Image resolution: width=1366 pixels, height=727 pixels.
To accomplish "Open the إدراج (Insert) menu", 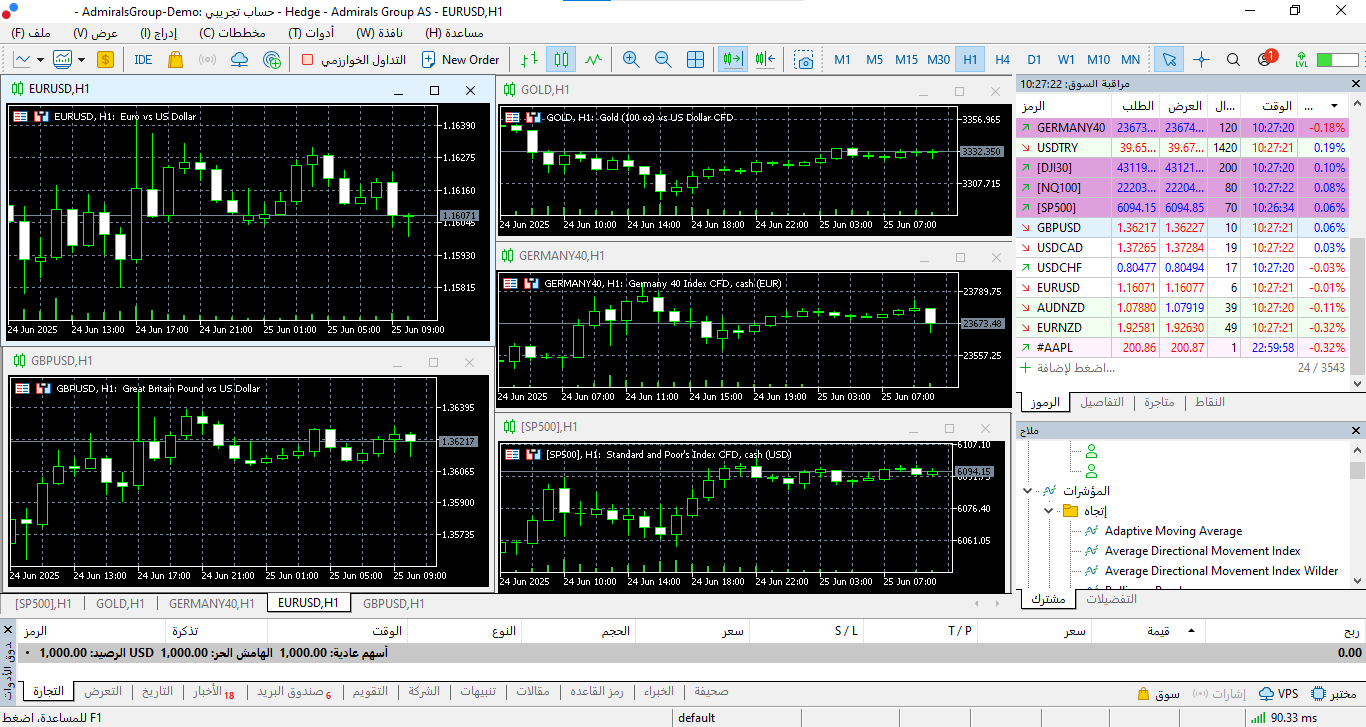I will (x=158, y=33).
